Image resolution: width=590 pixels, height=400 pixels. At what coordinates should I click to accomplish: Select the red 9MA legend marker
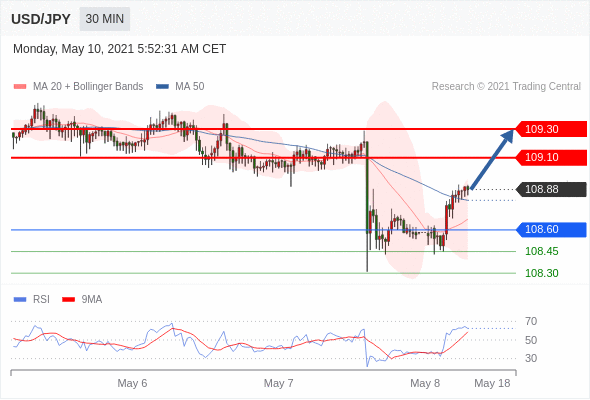tap(68, 300)
